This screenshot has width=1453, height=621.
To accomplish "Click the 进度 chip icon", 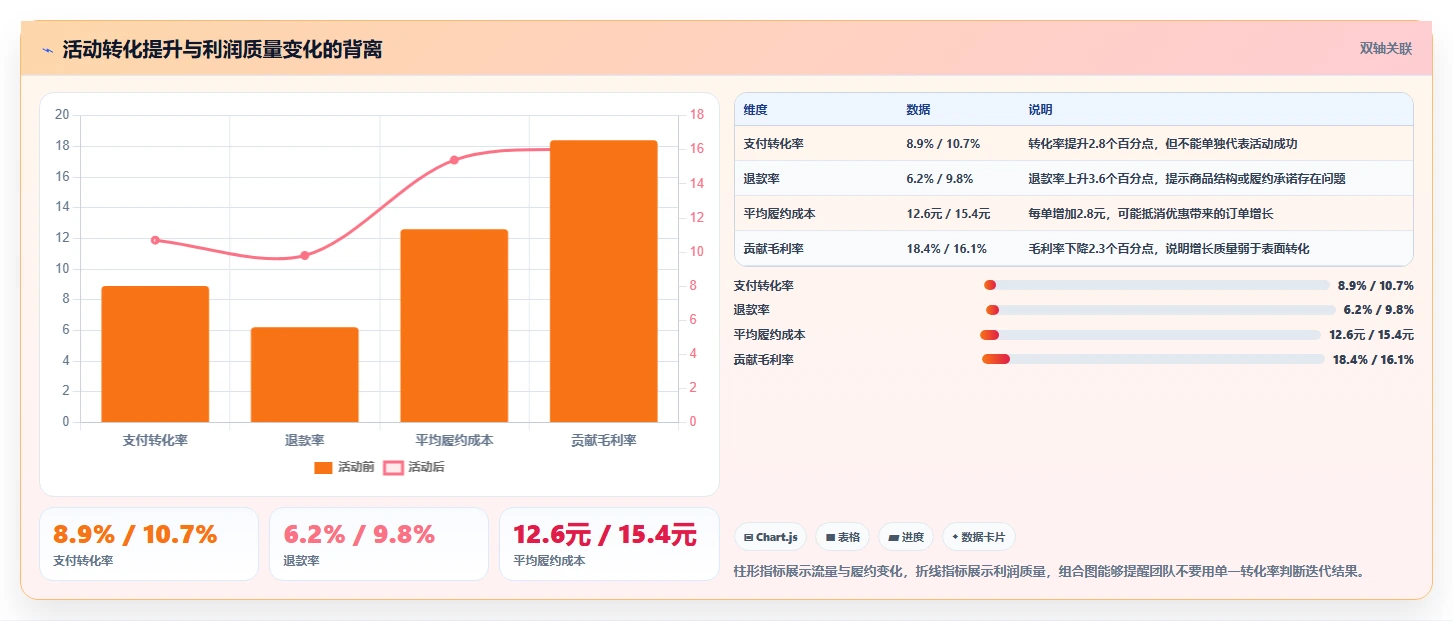I will click(x=893, y=538).
